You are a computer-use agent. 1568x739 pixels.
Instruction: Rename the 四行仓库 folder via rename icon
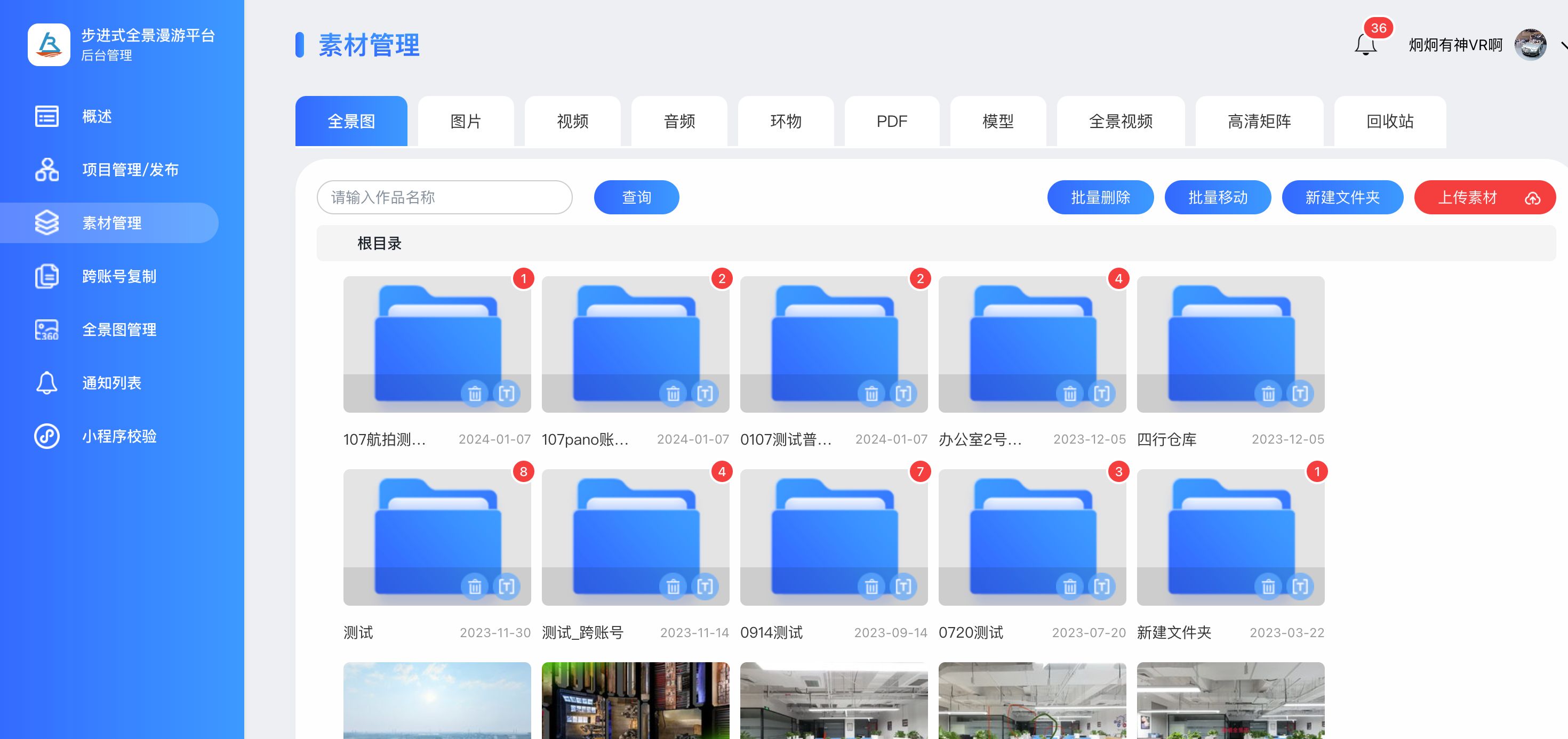[x=1300, y=394]
